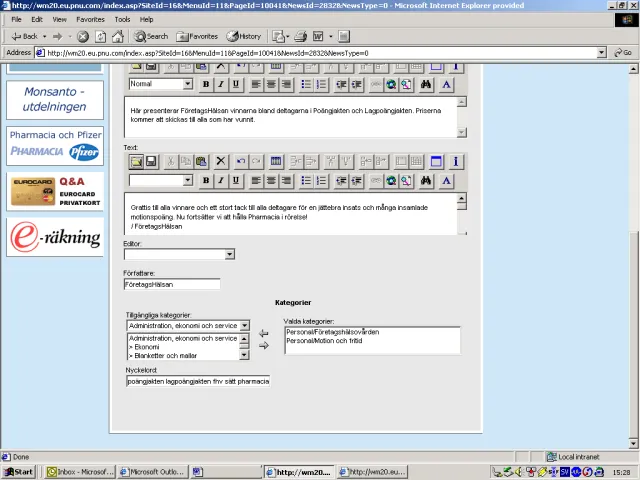Viewport: 640px width, 480px height.
Task: Open the View menu
Action: point(59,19)
